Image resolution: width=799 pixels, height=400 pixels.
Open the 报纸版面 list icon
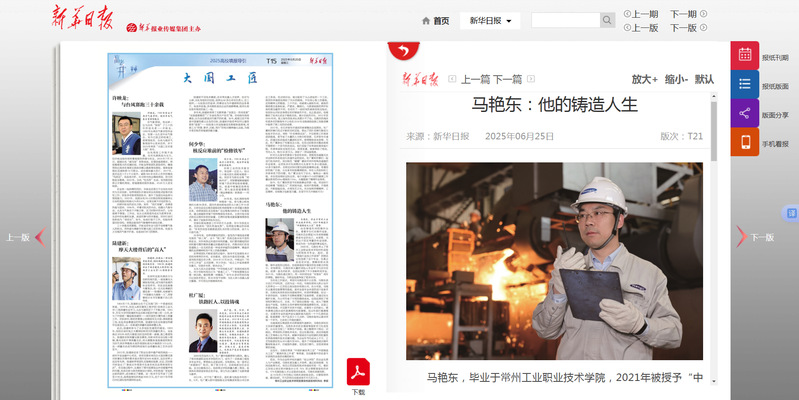click(745, 85)
